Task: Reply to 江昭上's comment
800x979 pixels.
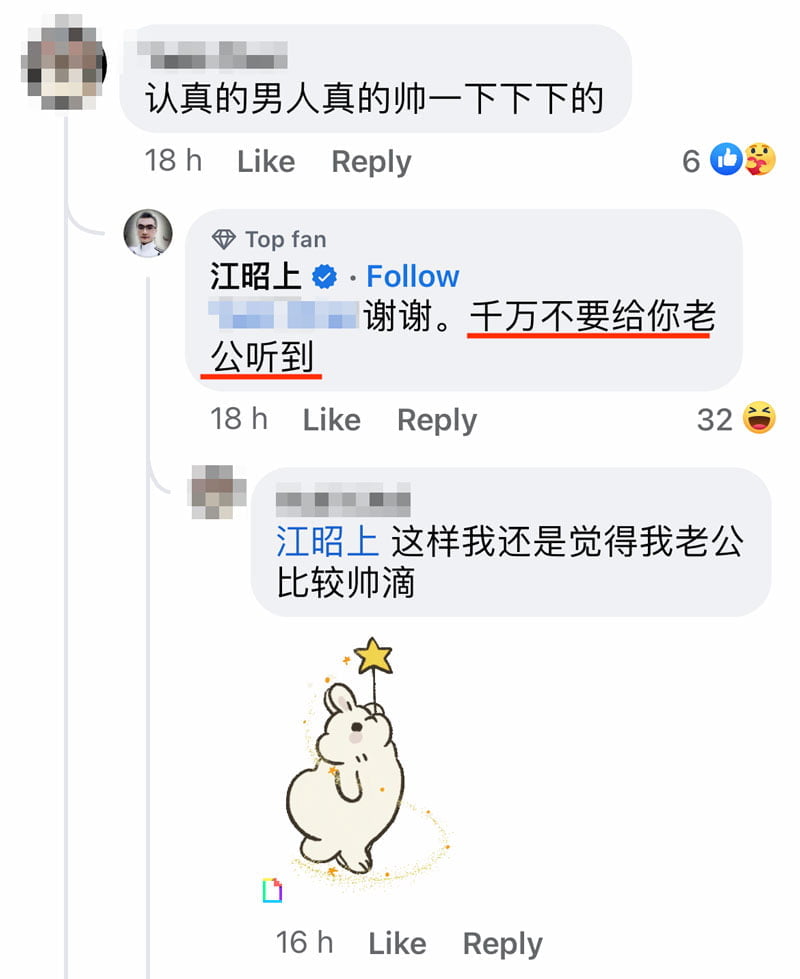Action: tap(437, 420)
